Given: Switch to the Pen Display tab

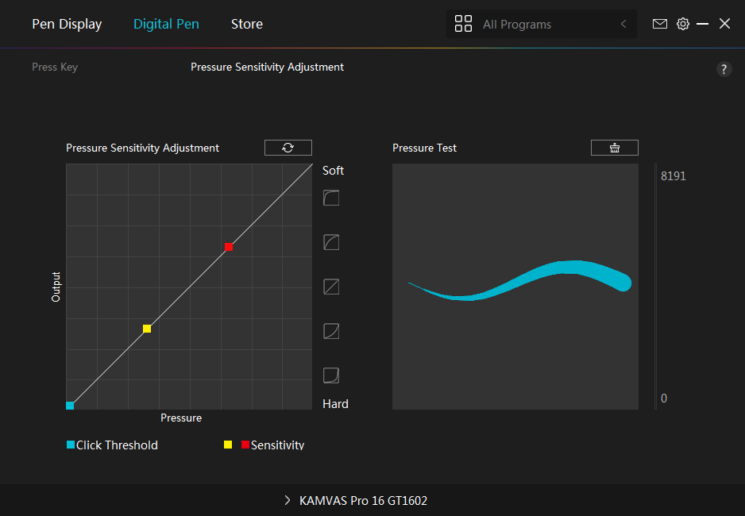Looking at the screenshot, I should tap(67, 24).
